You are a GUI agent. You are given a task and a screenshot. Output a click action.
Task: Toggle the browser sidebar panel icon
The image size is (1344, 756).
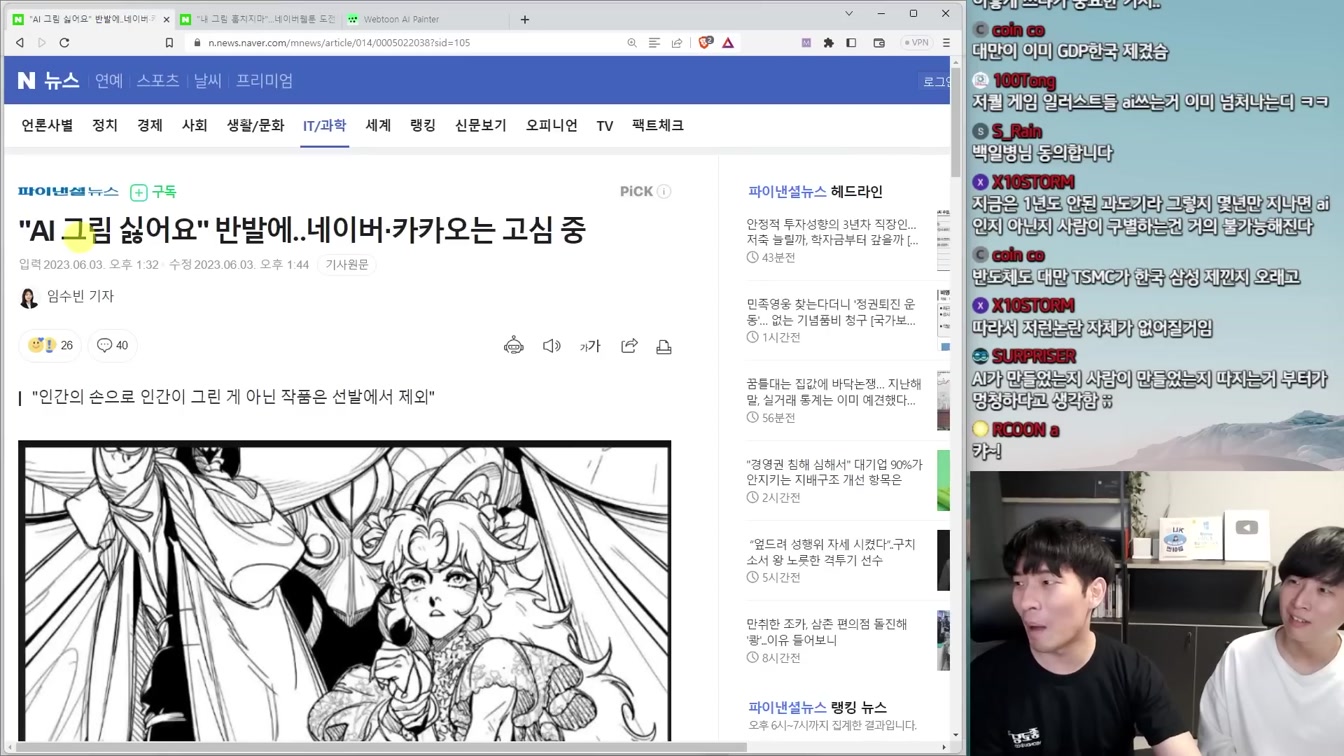click(x=851, y=43)
